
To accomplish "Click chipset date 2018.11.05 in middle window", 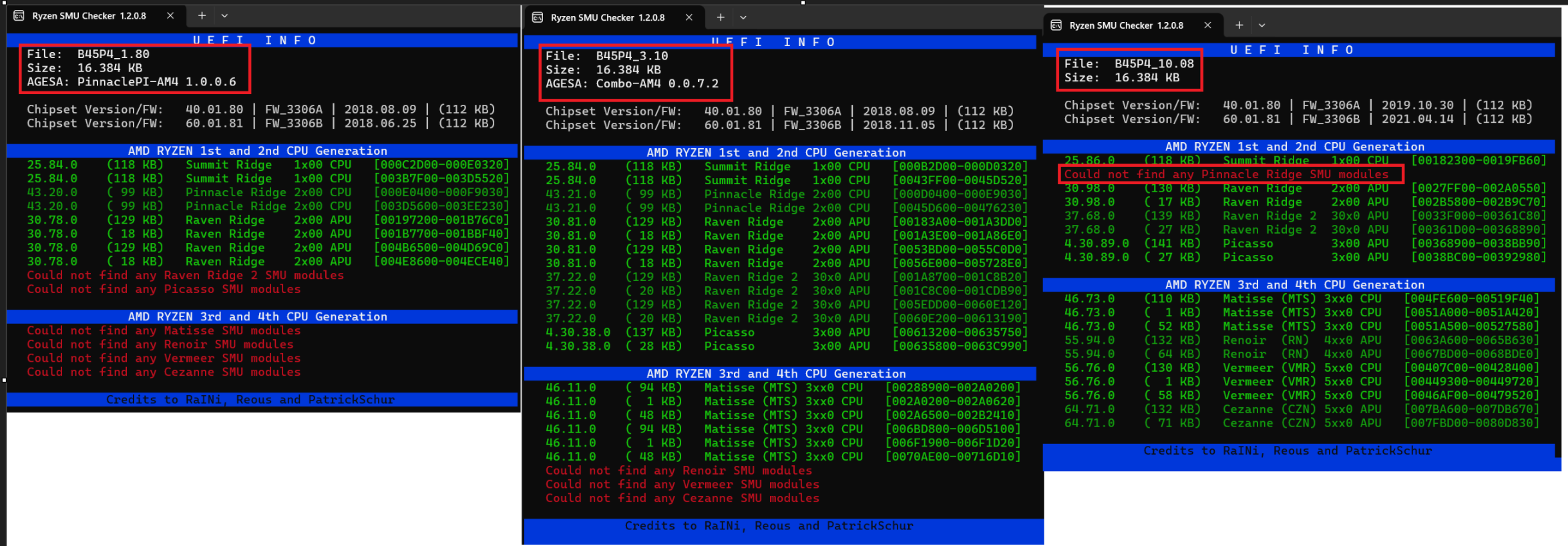I will 899,125.
